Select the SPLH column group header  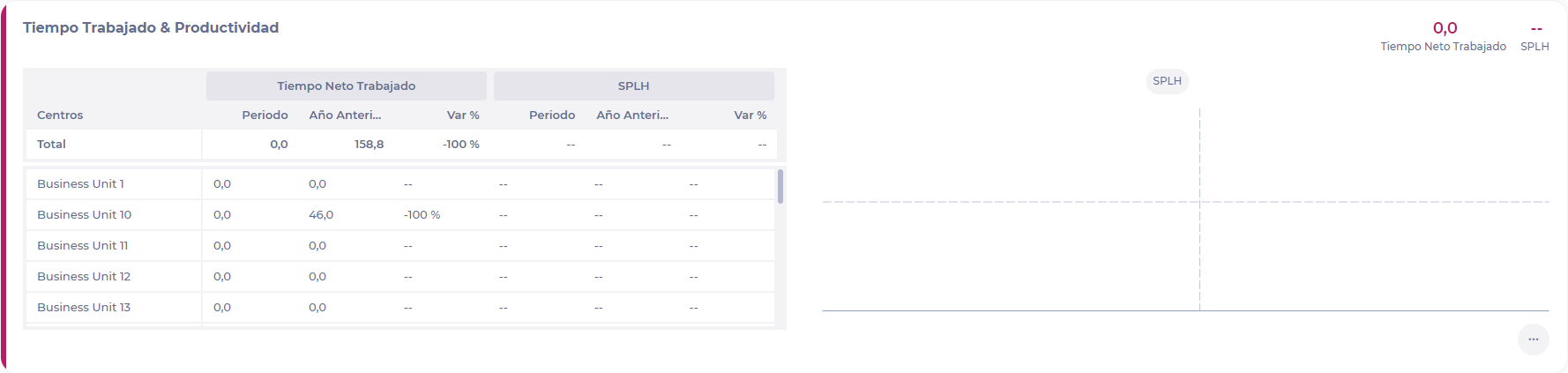[633, 86]
